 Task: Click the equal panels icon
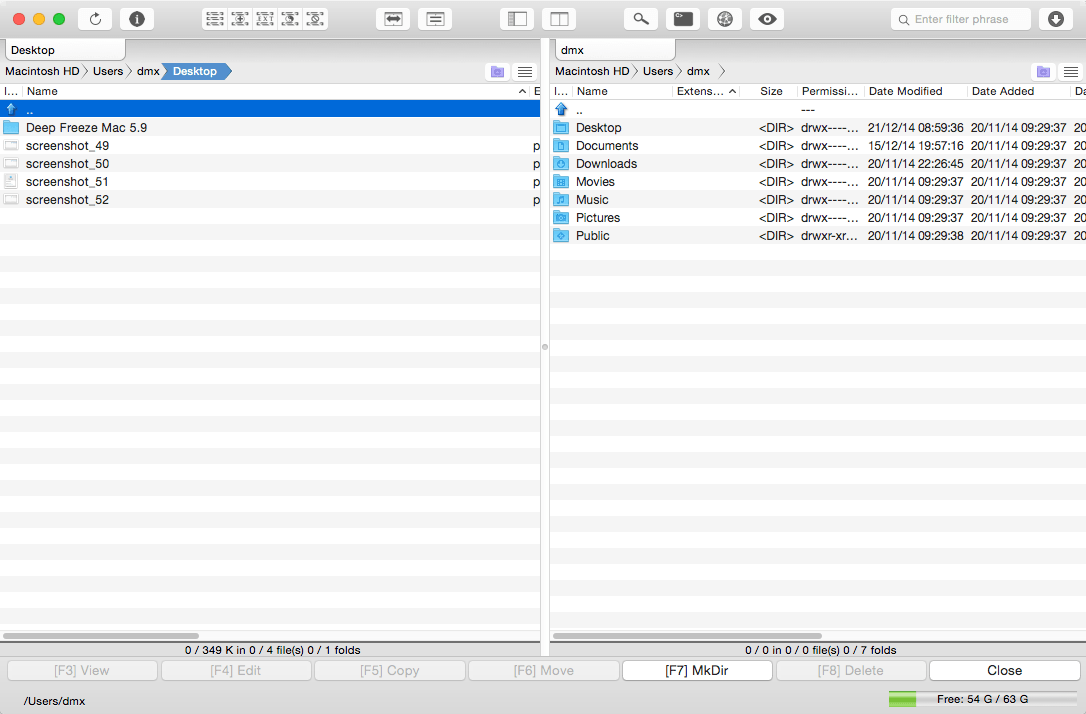tap(435, 19)
